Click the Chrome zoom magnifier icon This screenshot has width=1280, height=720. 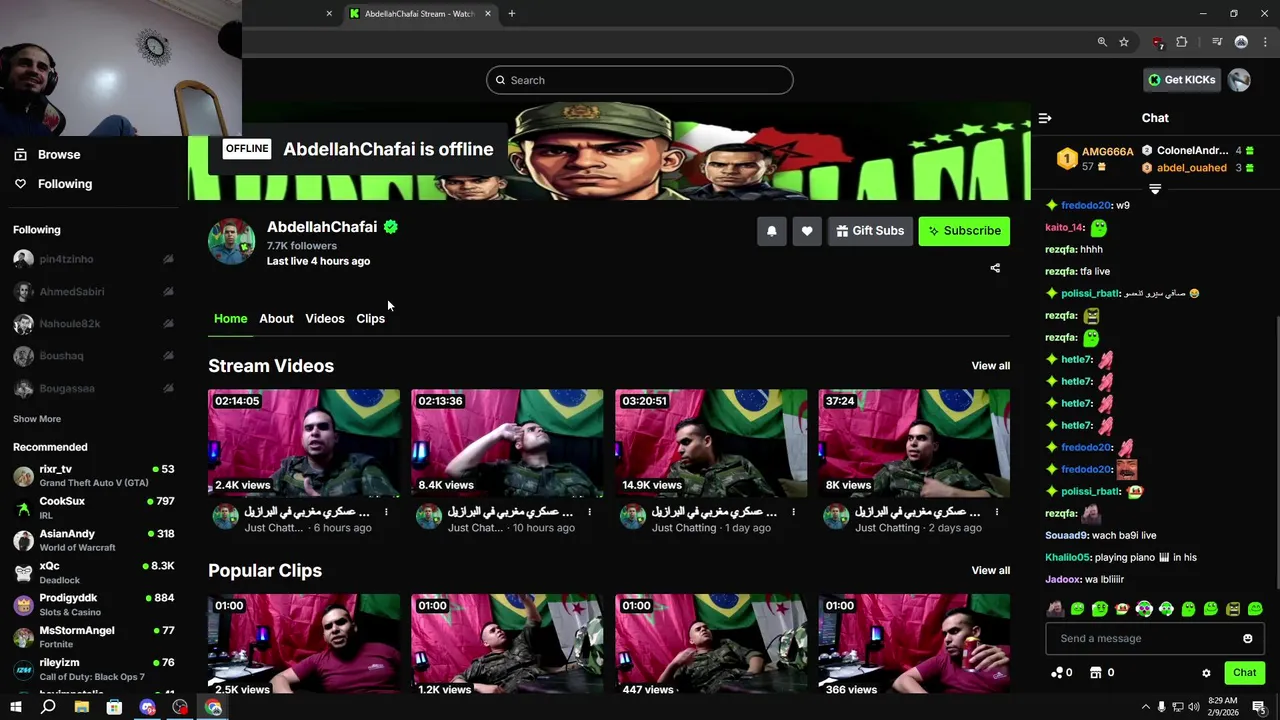pyautogui.click(x=1102, y=42)
